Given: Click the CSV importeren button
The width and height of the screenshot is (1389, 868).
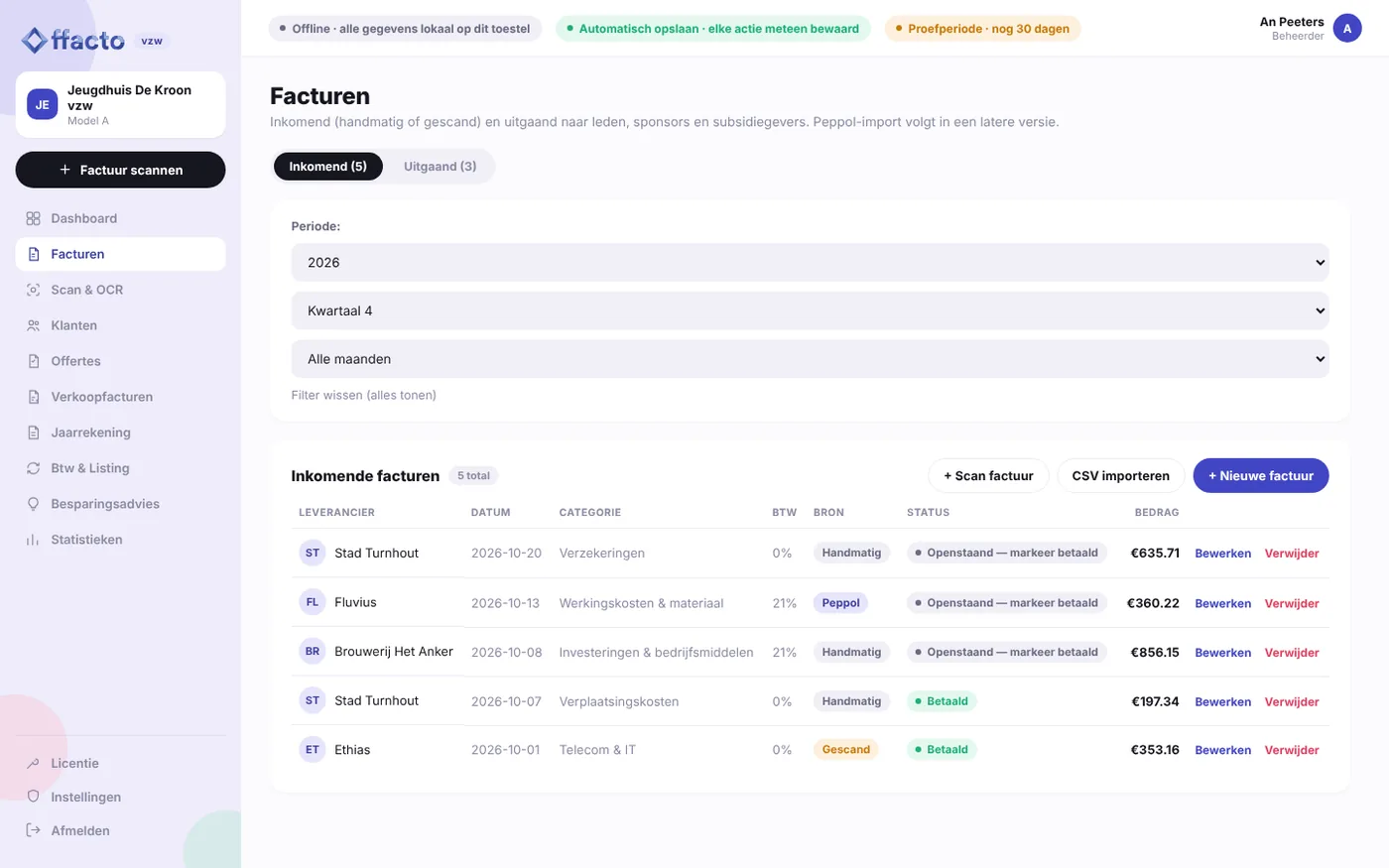Looking at the screenshot, I should (1121, 476).
